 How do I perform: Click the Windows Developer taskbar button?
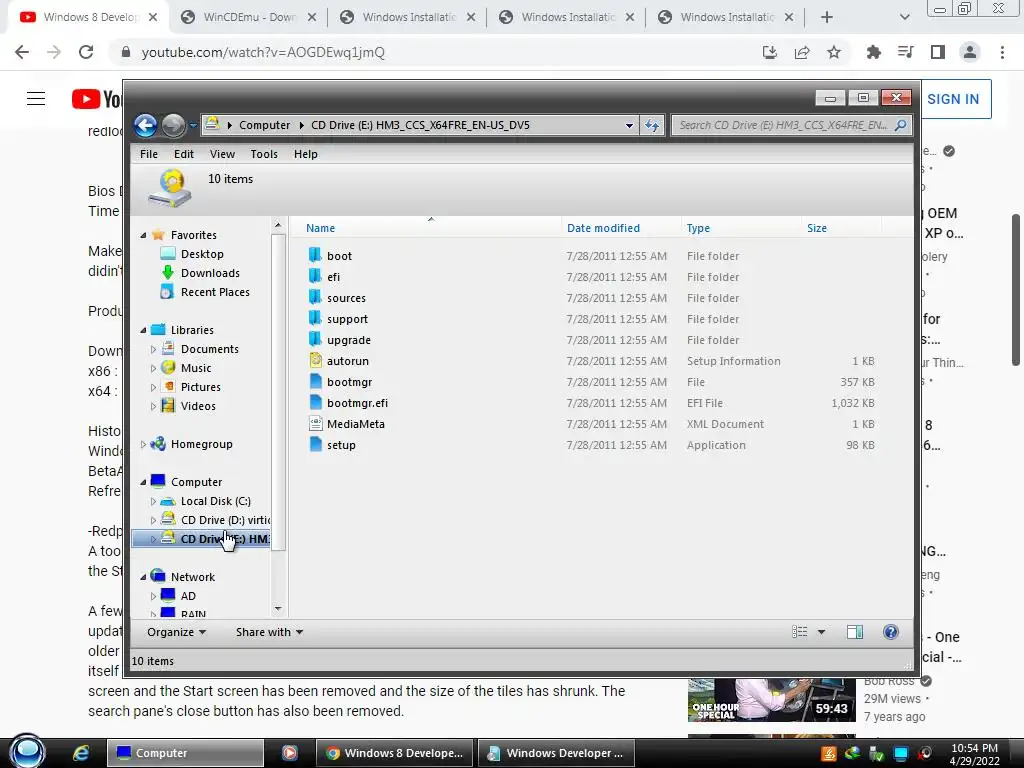557,753
